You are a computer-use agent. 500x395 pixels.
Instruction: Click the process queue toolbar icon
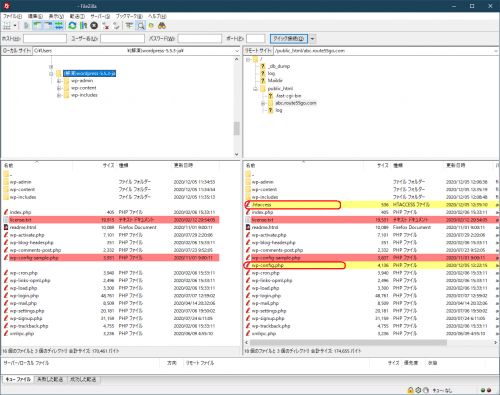[83, 26]
